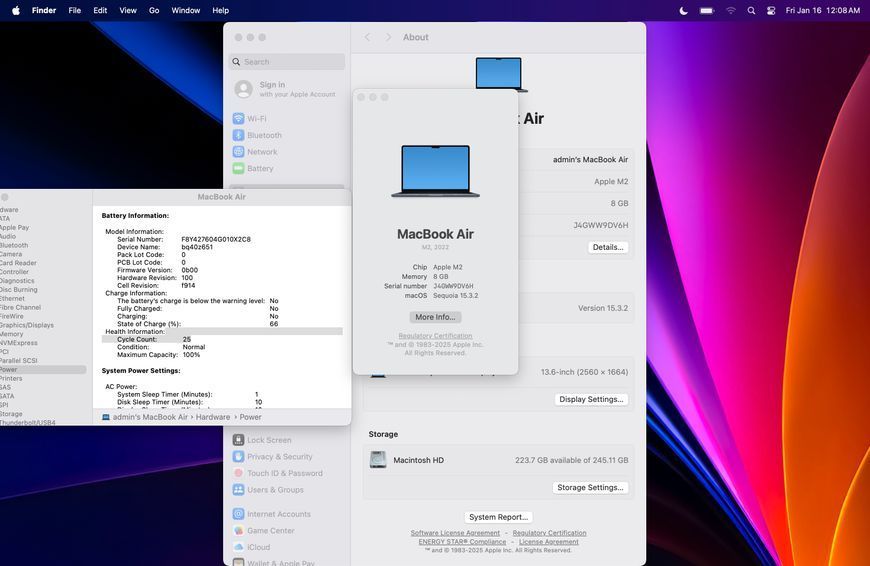This screenshot has width=870, height=566.
Task: Click the MacBook Air image in About This Mac
Action: [x=436, y=171]
